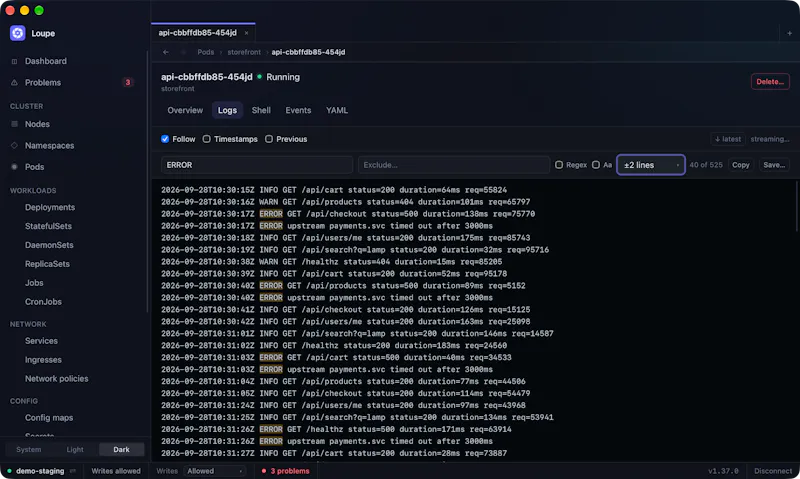Open the Writes Allowed dropdown

[x=215, y=471]
